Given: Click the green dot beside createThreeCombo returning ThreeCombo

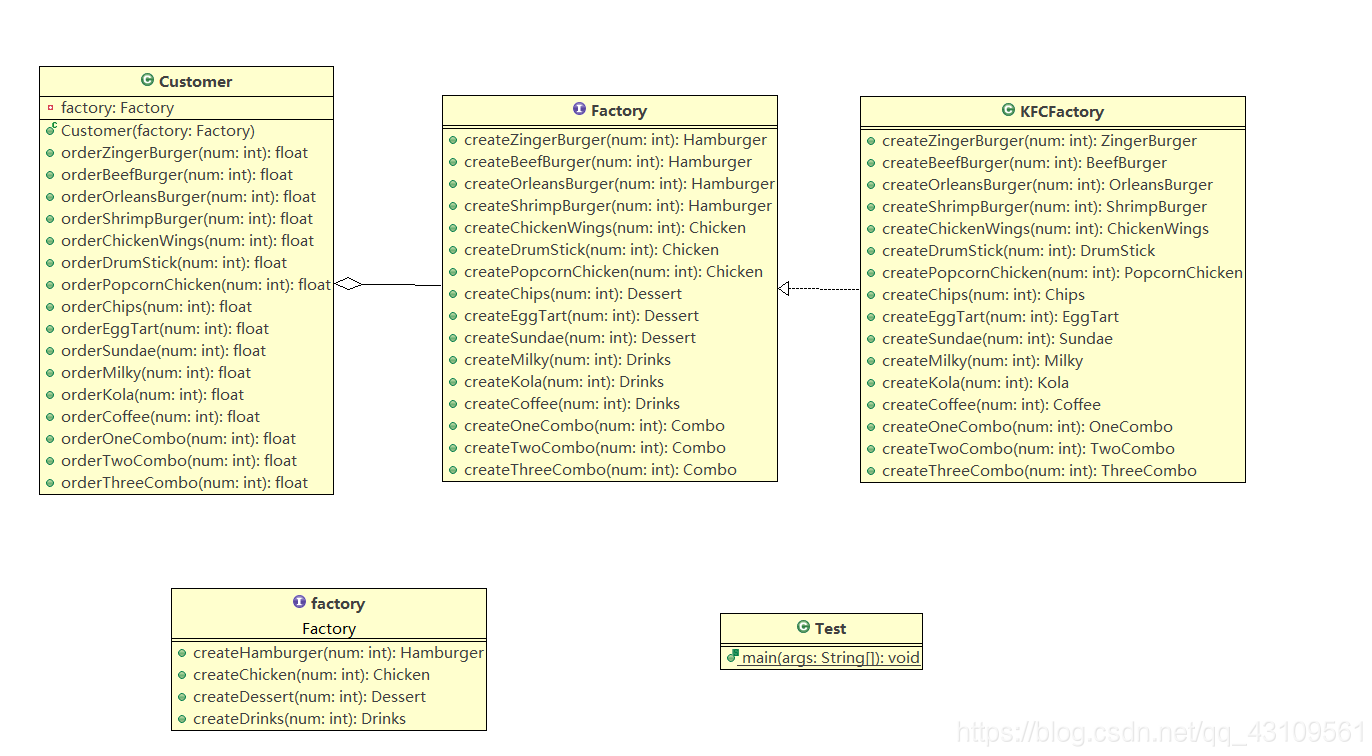Looking at the screenshot, I should pos(871,471).
